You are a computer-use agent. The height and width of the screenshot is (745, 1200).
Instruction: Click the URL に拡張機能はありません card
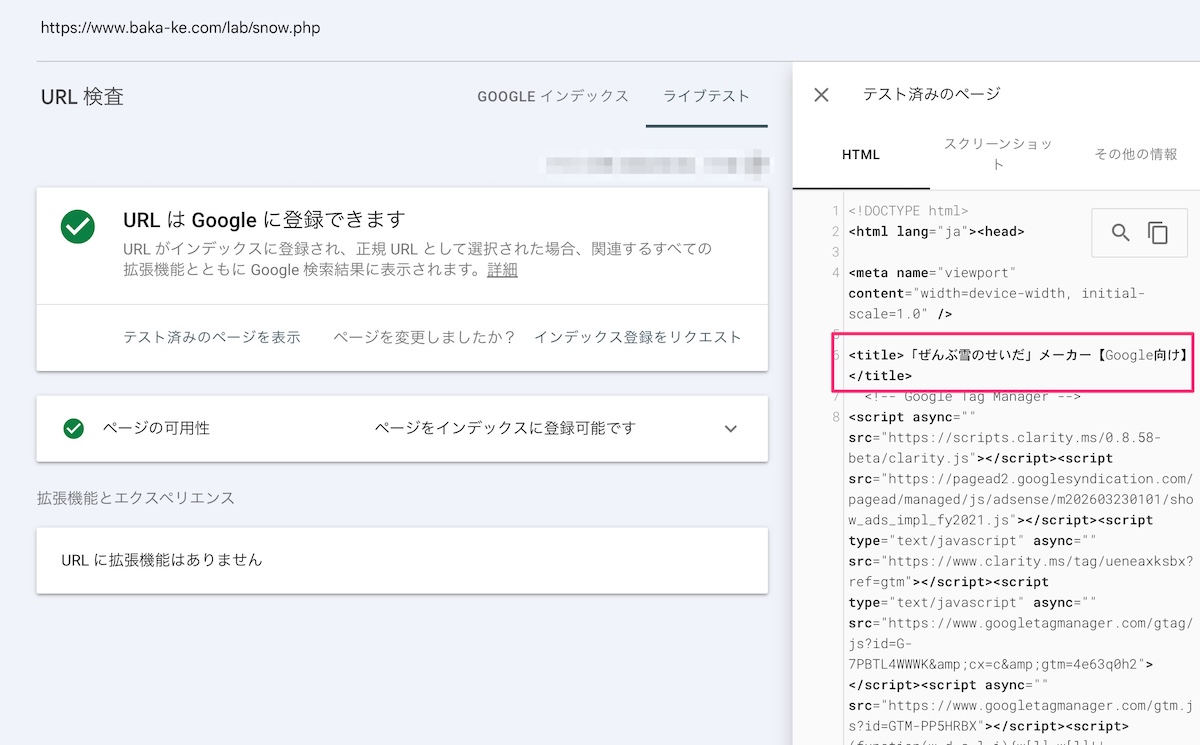pyautogui.click(x=402, y=560)
